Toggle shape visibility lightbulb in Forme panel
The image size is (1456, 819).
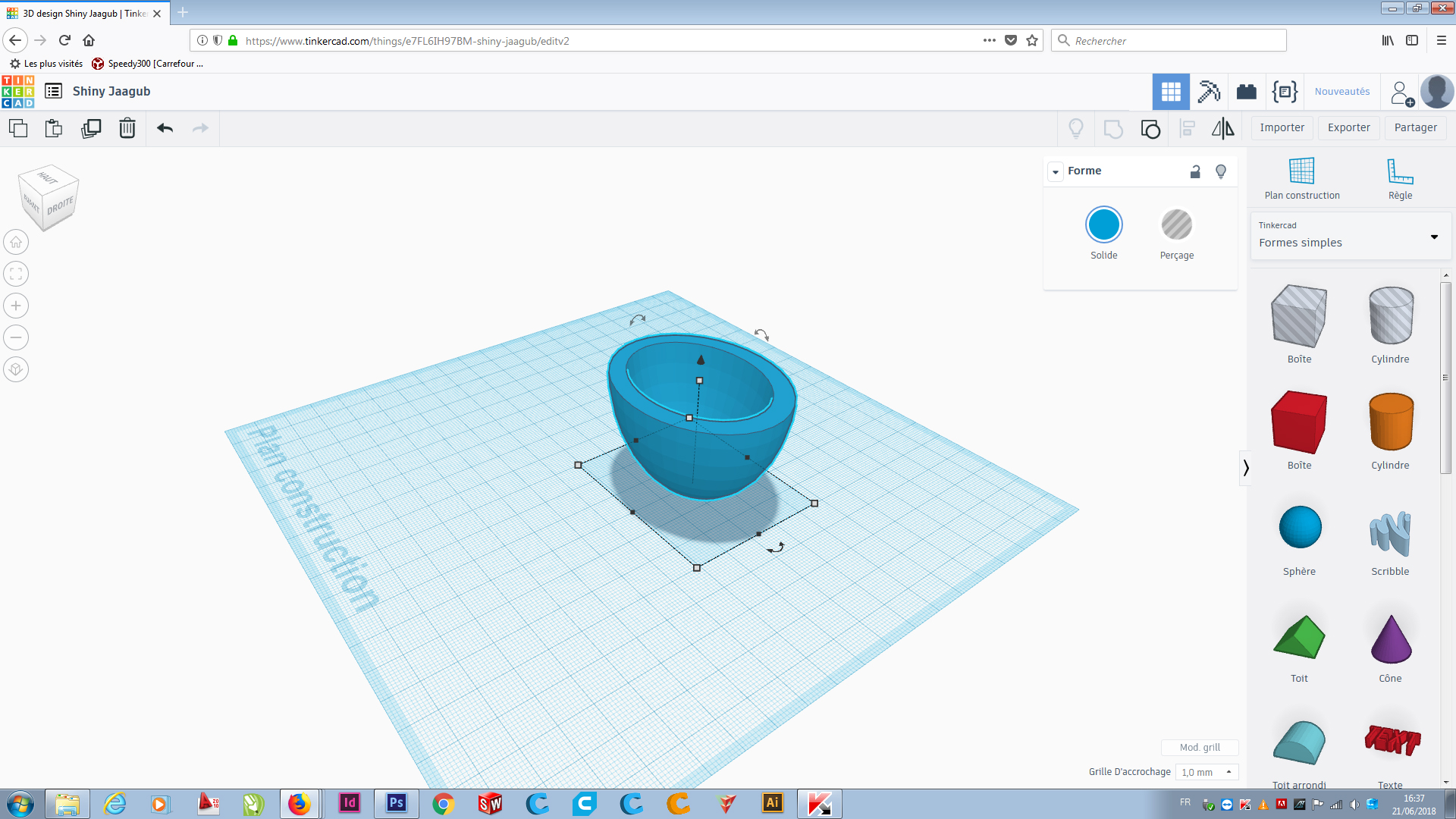pos(1221,171)
